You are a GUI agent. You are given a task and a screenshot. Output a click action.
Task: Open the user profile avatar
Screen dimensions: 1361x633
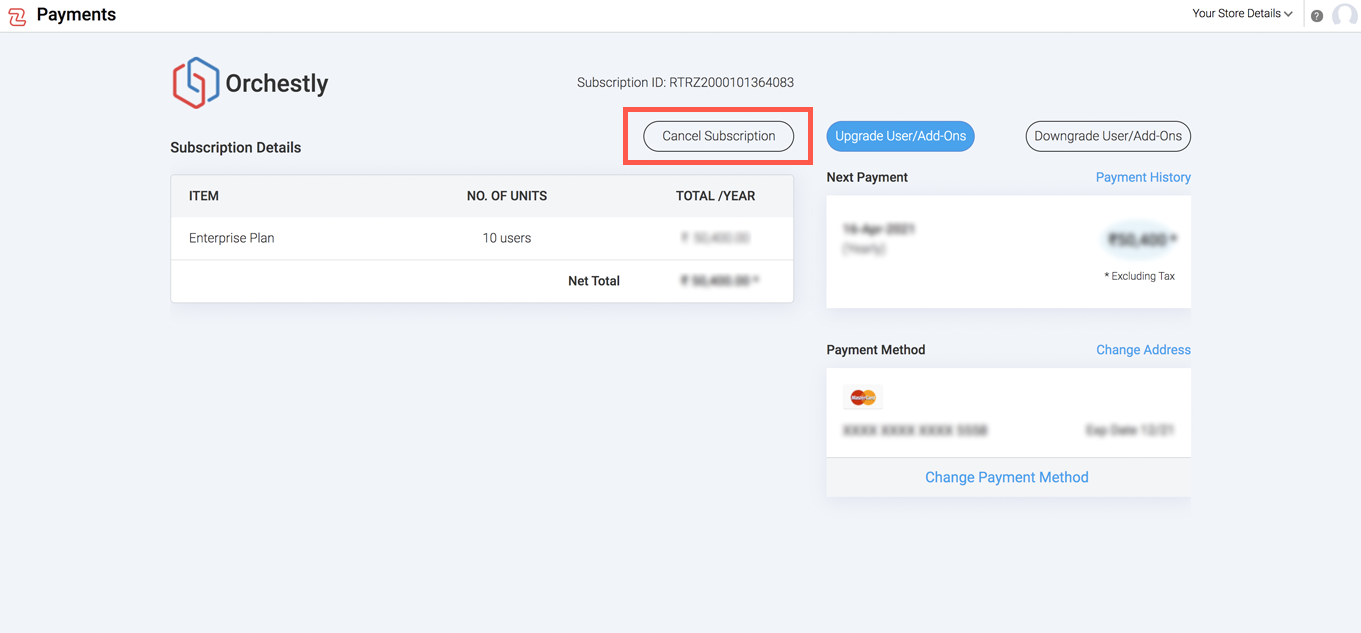pyautogui.click(x=1344, y=15)
